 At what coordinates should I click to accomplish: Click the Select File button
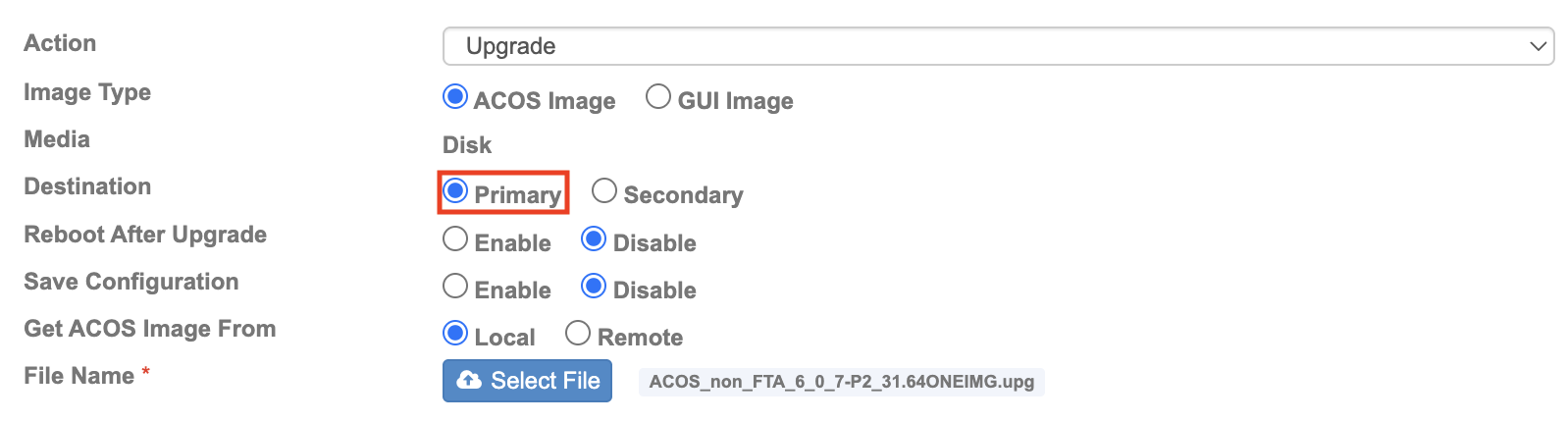(527, 381)
